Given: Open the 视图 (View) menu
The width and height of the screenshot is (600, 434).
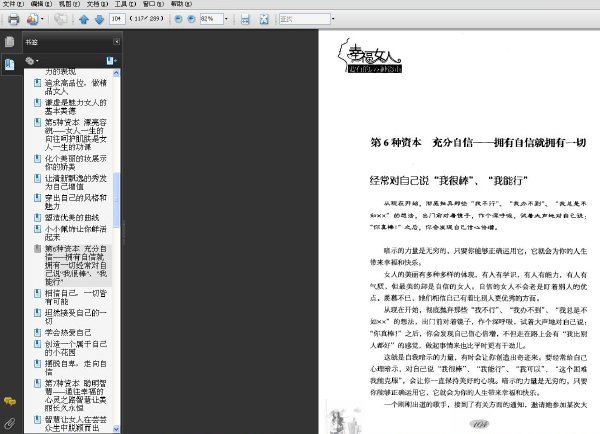Looking at the screenshot, I should tap(69, 4).
